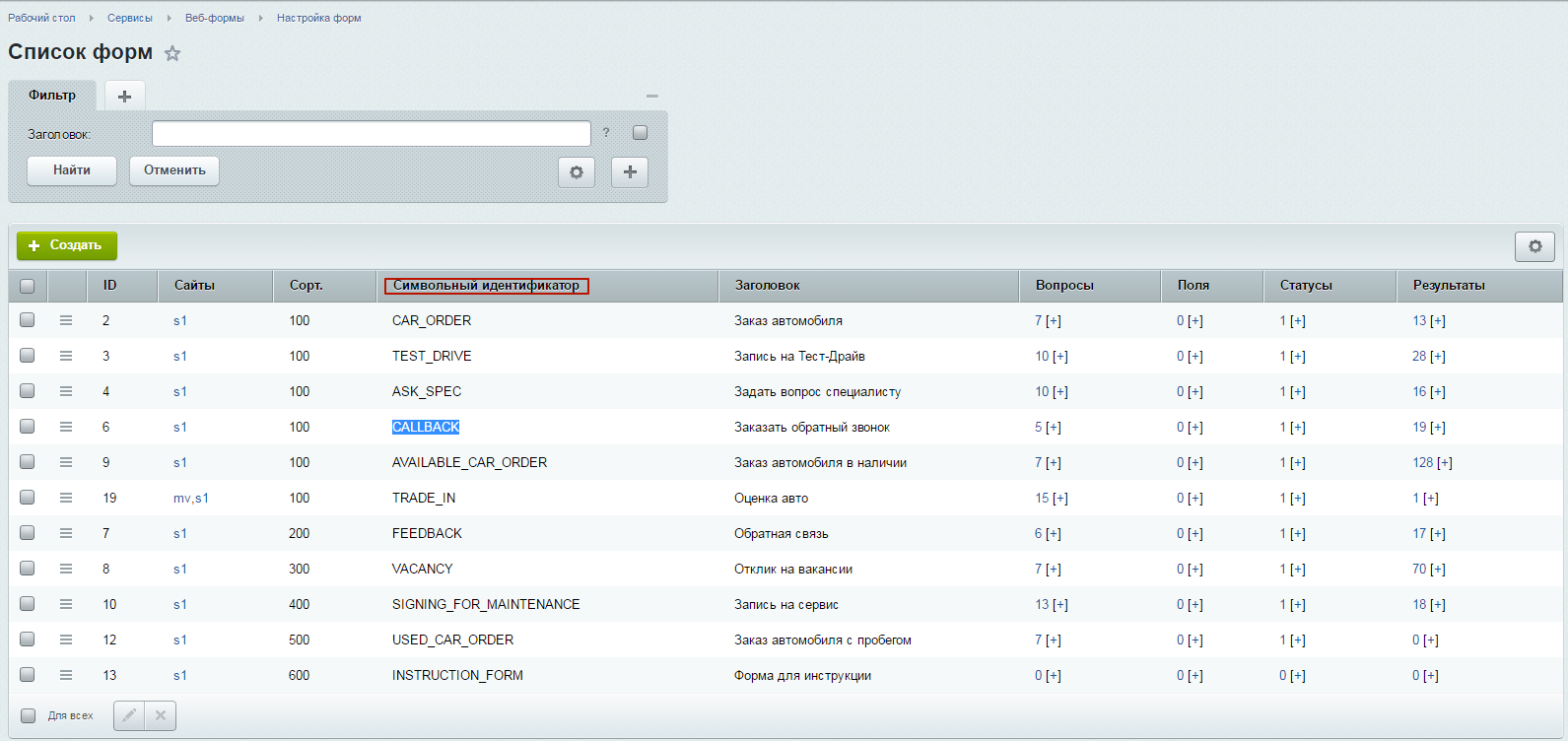Check the CAR_ORDER row checkbox

coord(28,320)
